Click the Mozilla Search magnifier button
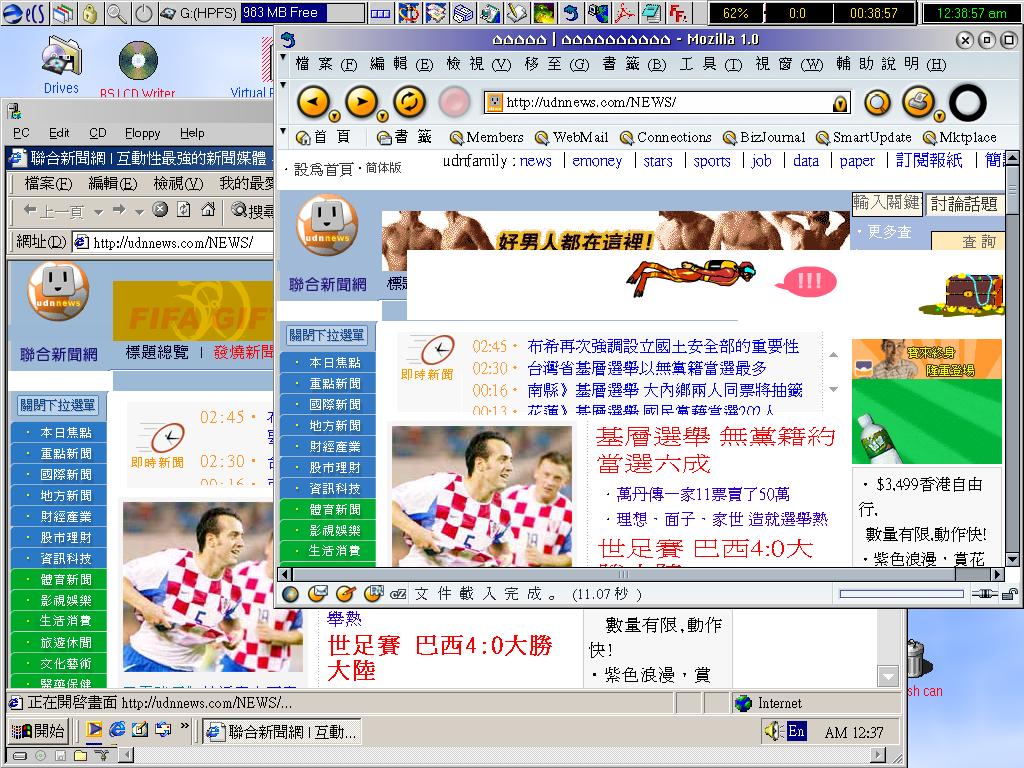 877,103
